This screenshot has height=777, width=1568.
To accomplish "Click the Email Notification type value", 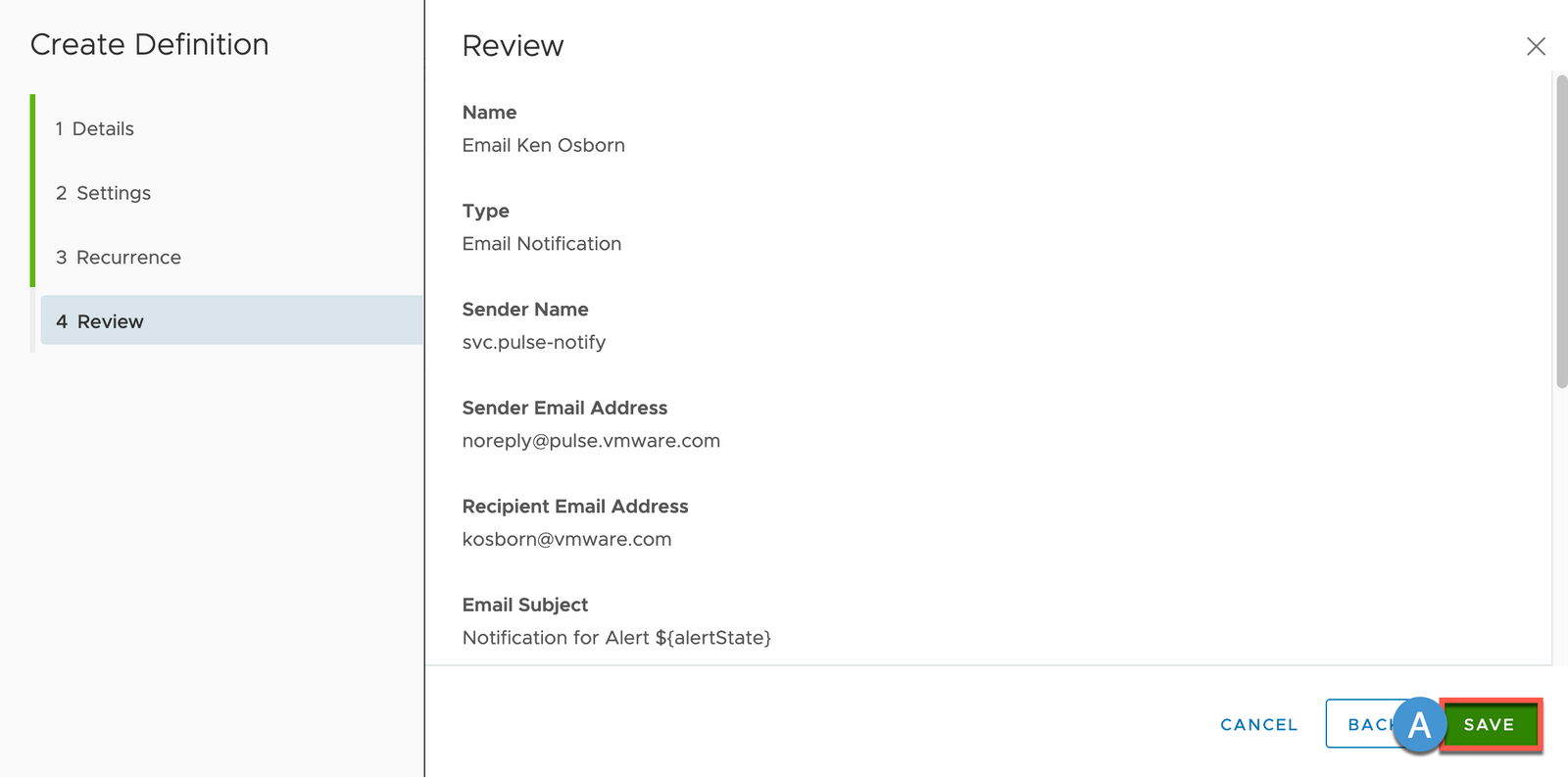I will pyautogui.click(x=541, y=244).
